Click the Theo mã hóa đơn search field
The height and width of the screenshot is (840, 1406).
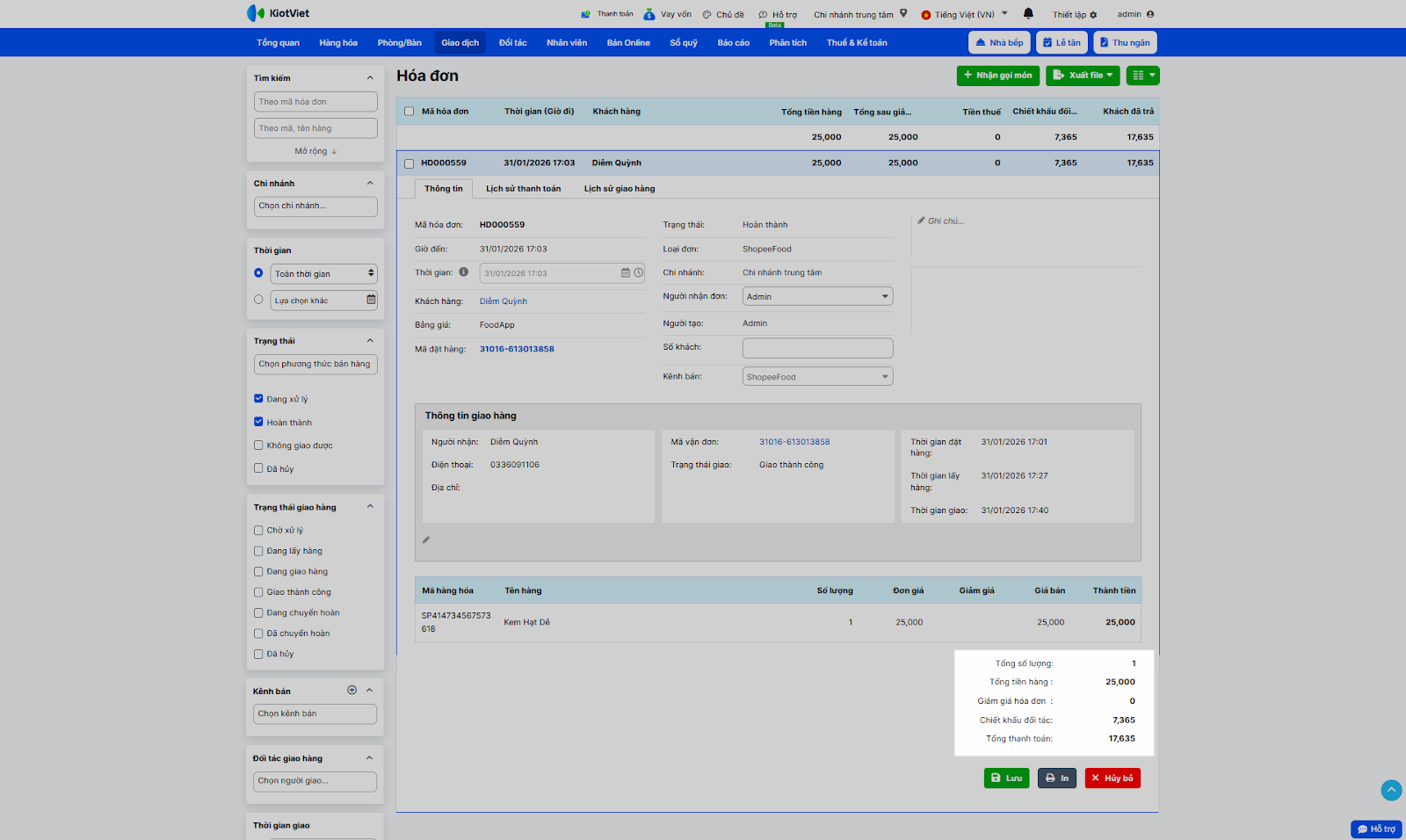tap(315, 102)
